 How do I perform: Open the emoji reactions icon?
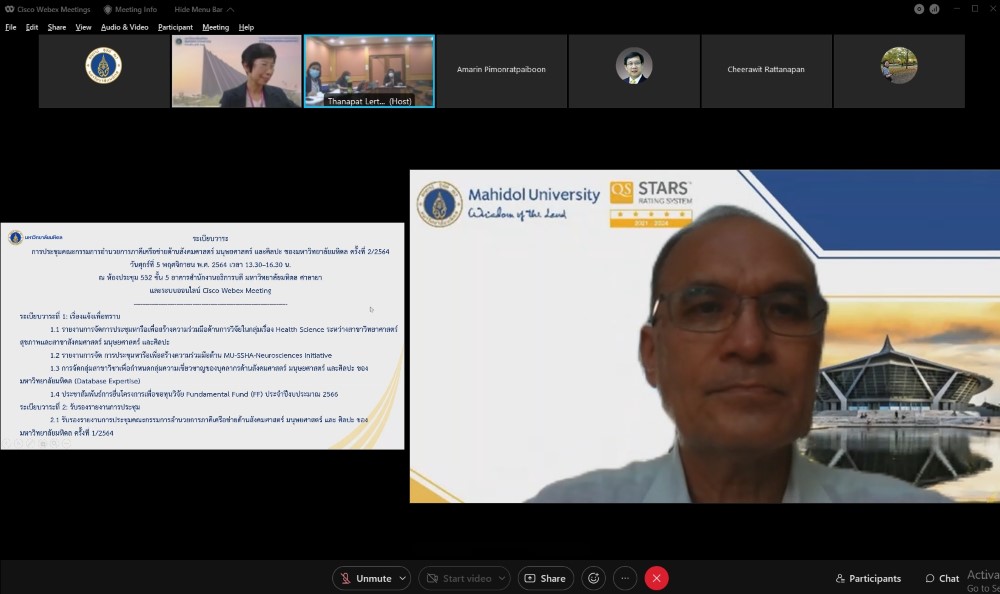[594, 578]
